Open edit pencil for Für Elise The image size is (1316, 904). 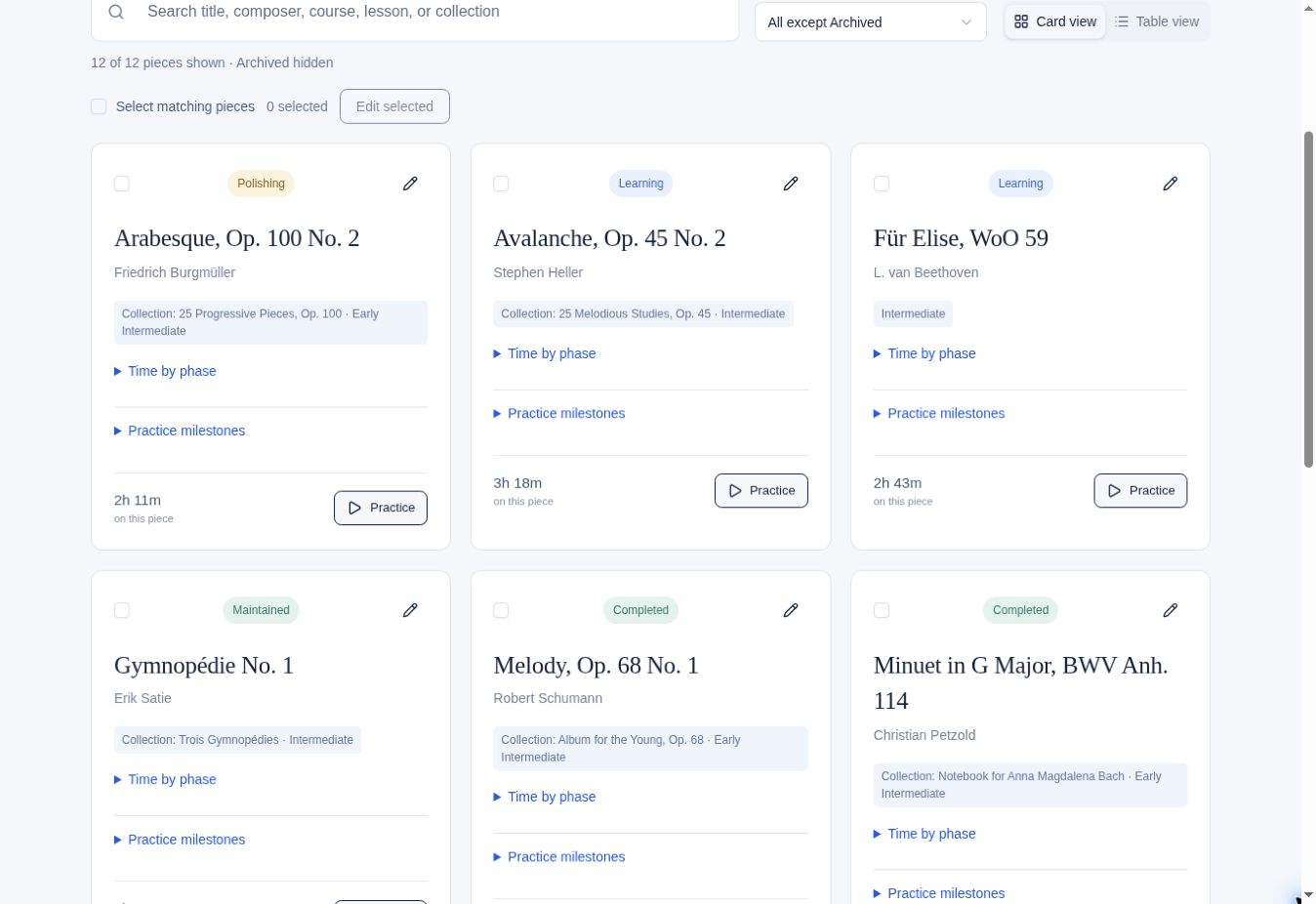pyautogui.click(x=1171, y=184)
